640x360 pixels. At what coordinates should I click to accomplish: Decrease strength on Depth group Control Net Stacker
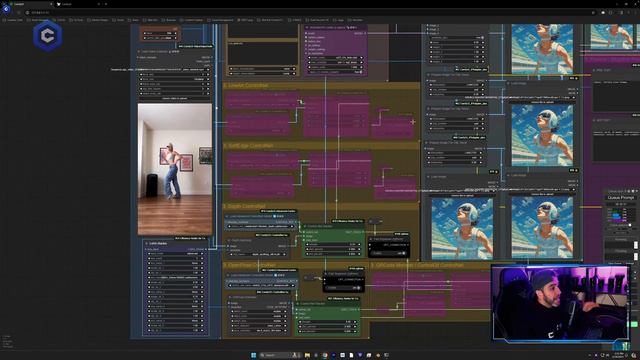click(x=307, y=244)
